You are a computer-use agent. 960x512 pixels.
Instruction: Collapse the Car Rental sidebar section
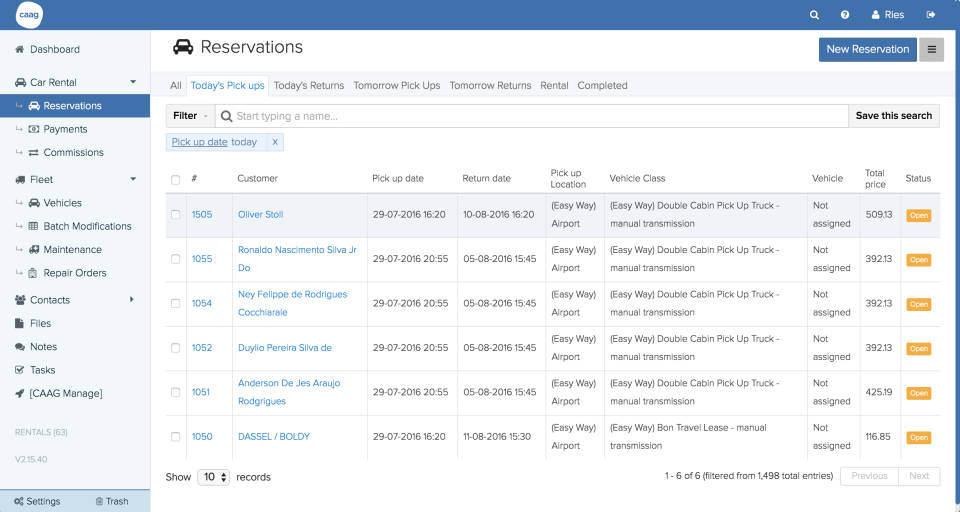point(133,82)
